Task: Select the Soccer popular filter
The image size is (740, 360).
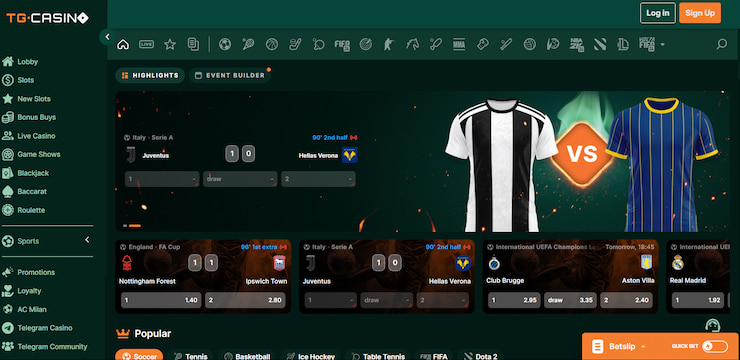Action: (139, 356)
